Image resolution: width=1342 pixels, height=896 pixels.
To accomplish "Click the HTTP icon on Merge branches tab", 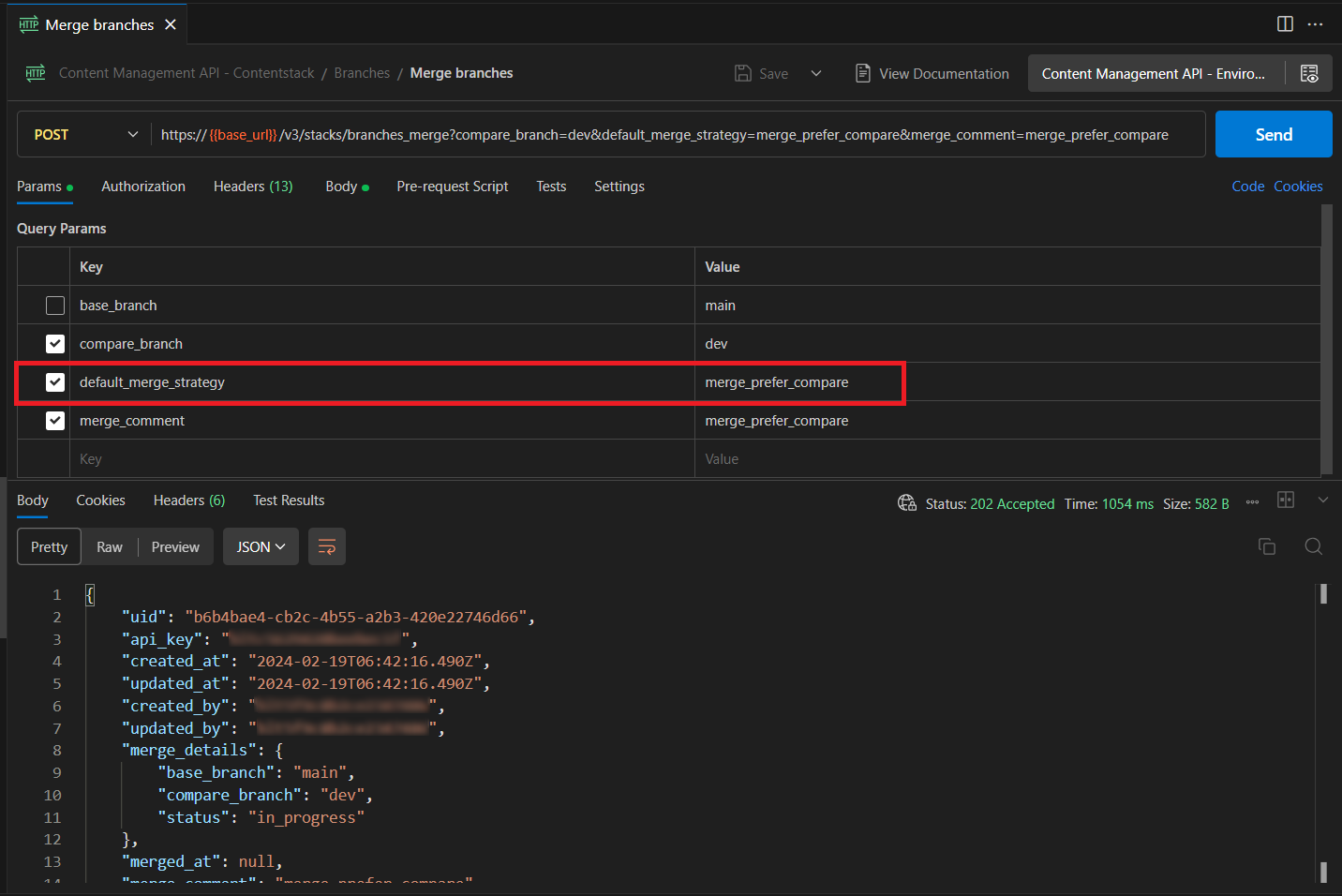I will pos(29,24).
